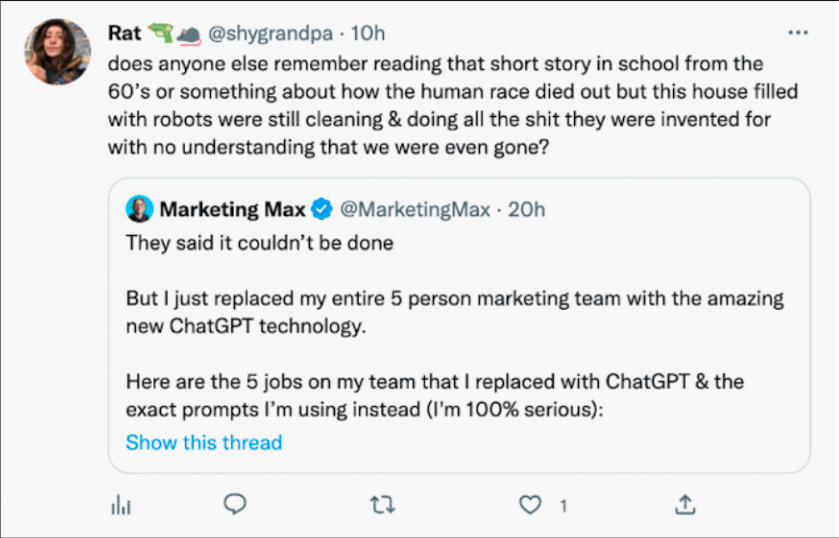Open the tweet's more options menu
The image size is (839, 538).
click(797, 32)
